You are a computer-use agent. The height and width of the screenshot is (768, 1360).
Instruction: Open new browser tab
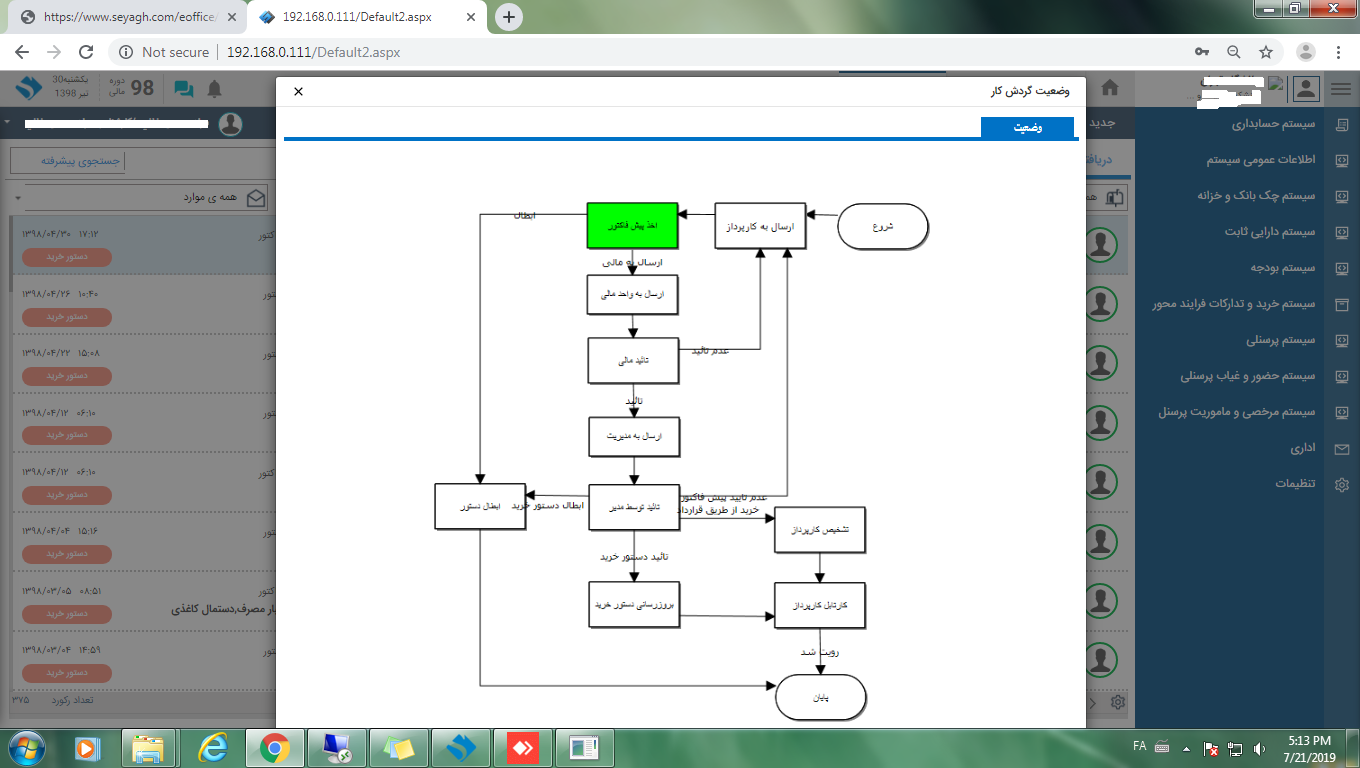(x=509, y=17)
